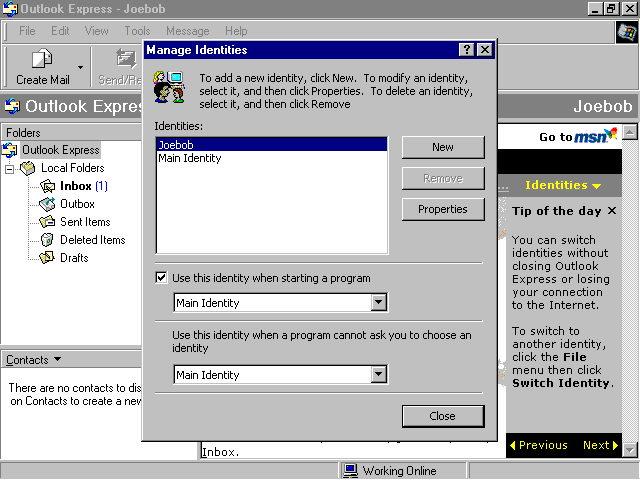This screenshot has width=640, height=480.
Task: Click the identities people icon in dialog
Action: pyautogui.click(x=169, y=87)
